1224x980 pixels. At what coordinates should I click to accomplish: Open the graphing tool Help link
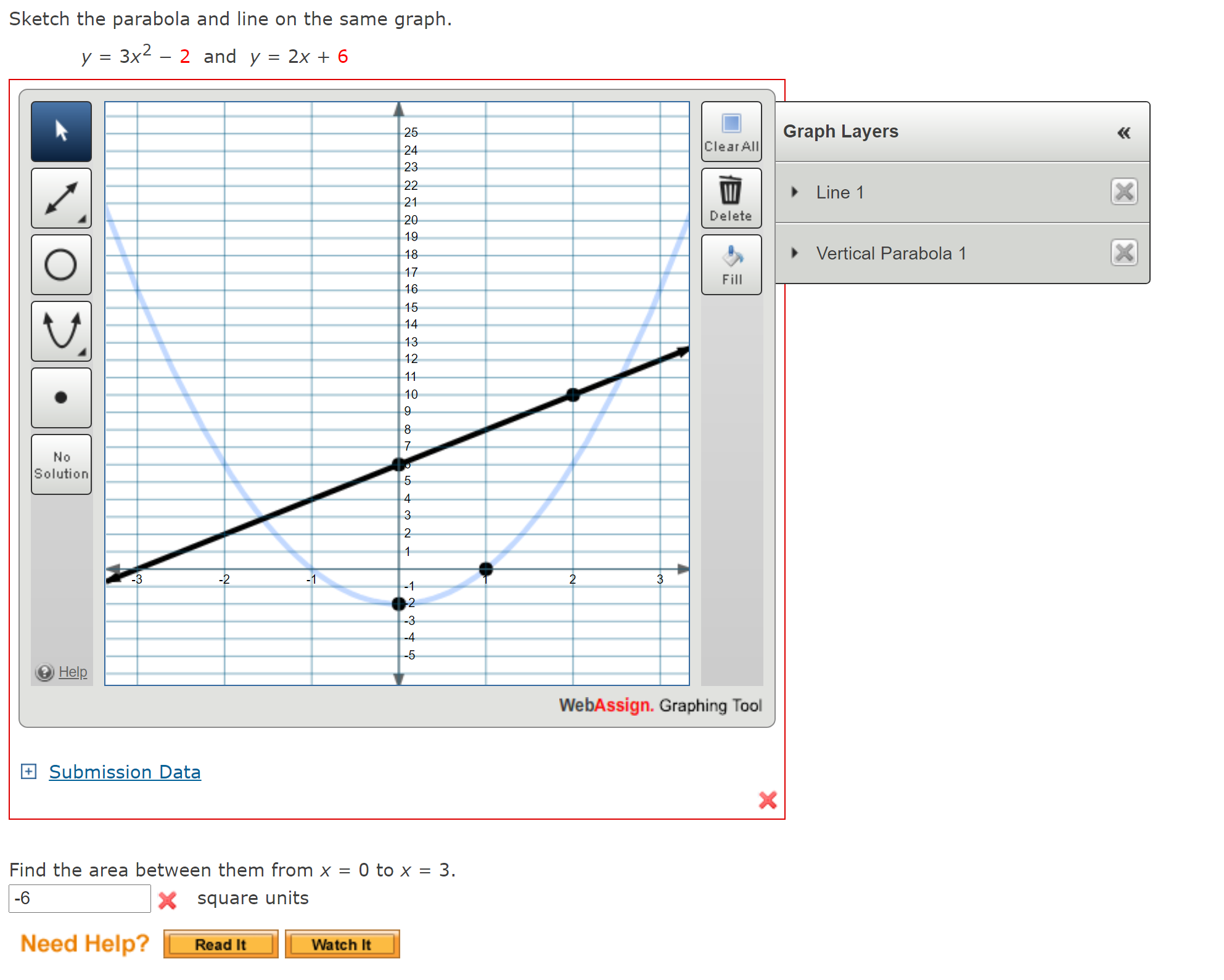72,672
